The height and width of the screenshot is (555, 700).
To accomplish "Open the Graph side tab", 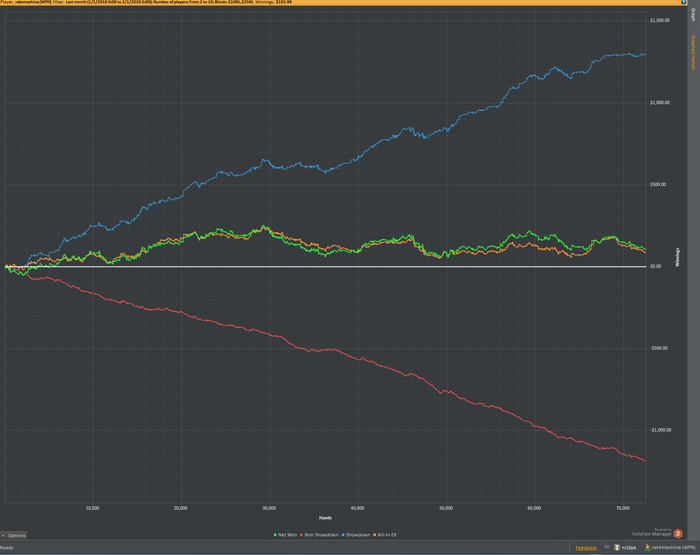I will click(x=693, y=15).
